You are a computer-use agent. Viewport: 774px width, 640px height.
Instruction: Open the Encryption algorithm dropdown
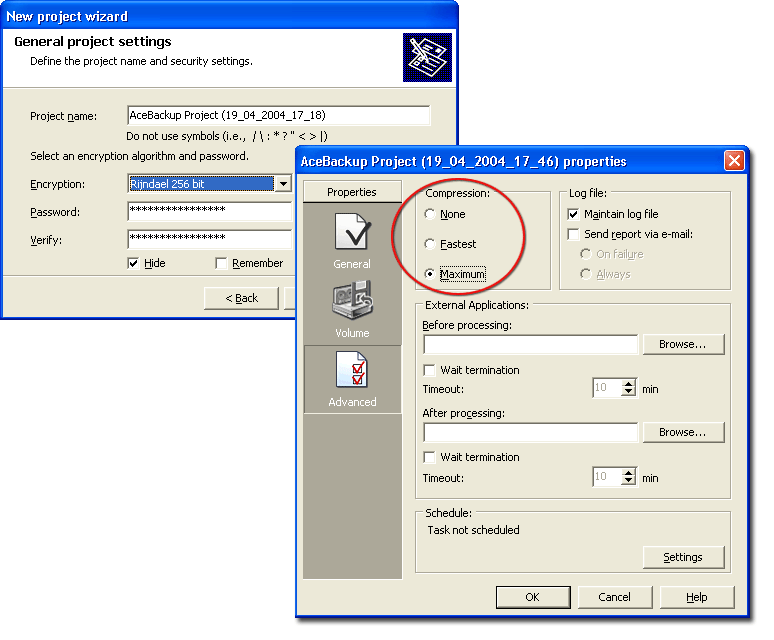[x=283, y=184]
